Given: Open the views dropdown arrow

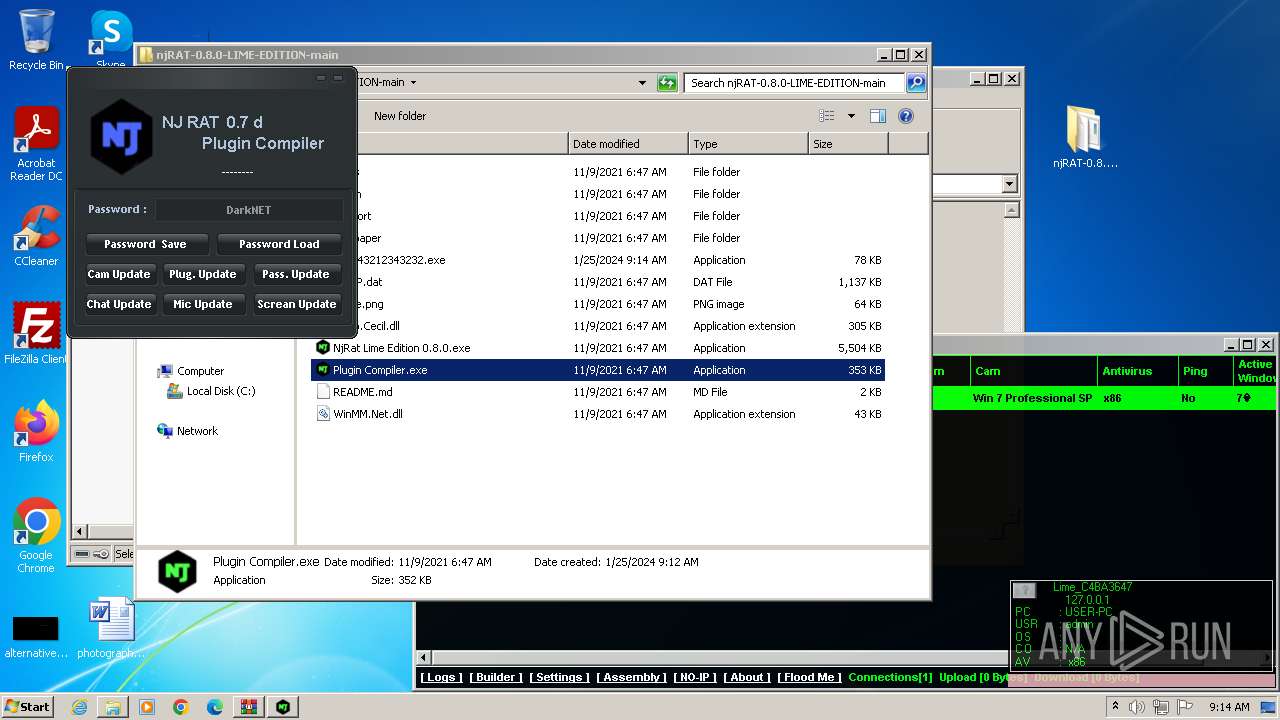Looking at the screenshot, I should [851, 116].
